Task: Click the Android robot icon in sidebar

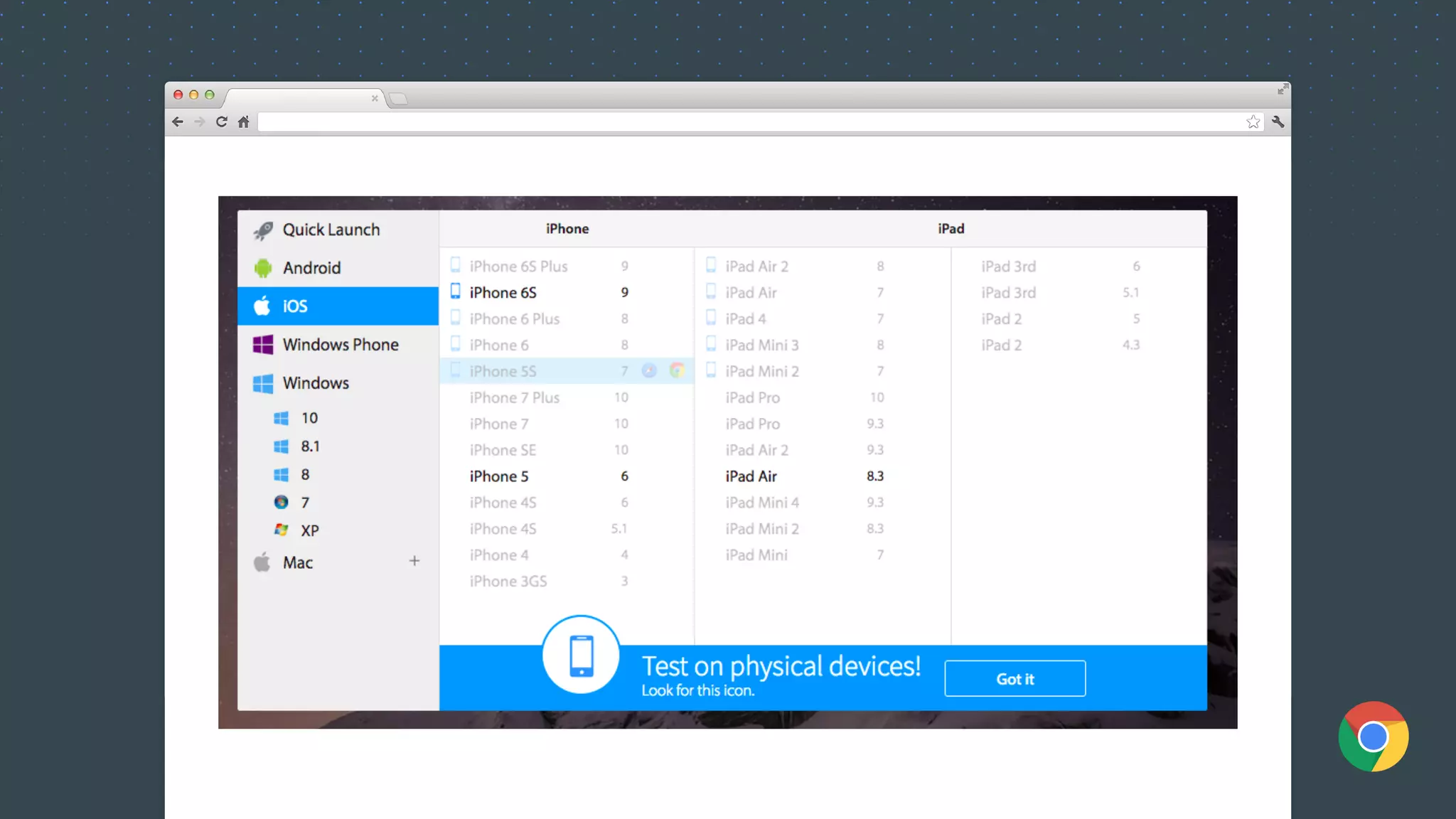Action: pos(263,268)
